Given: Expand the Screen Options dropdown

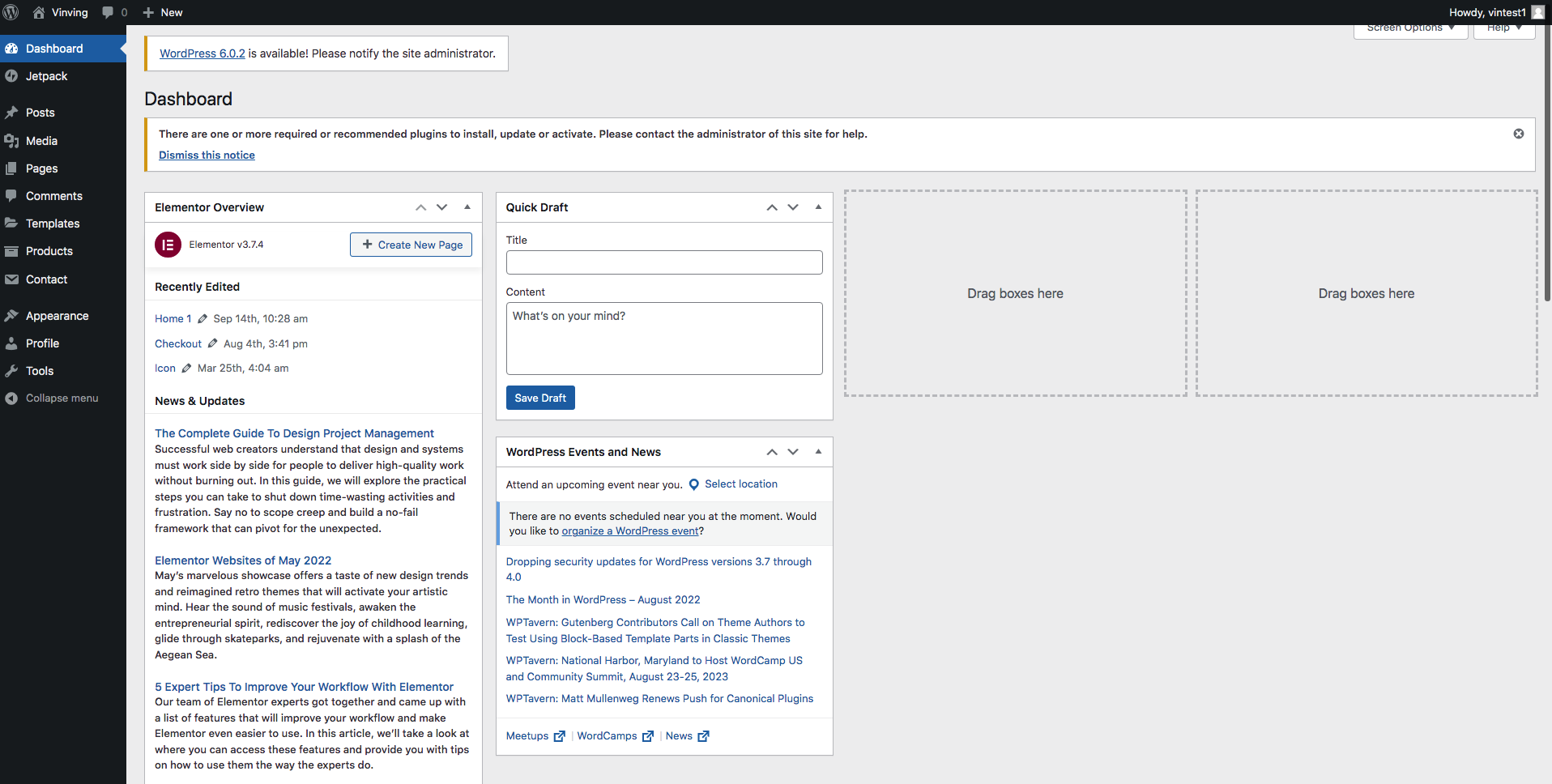Looking at the screenshot, I should pyautogui.click(x=1410, y=31).
